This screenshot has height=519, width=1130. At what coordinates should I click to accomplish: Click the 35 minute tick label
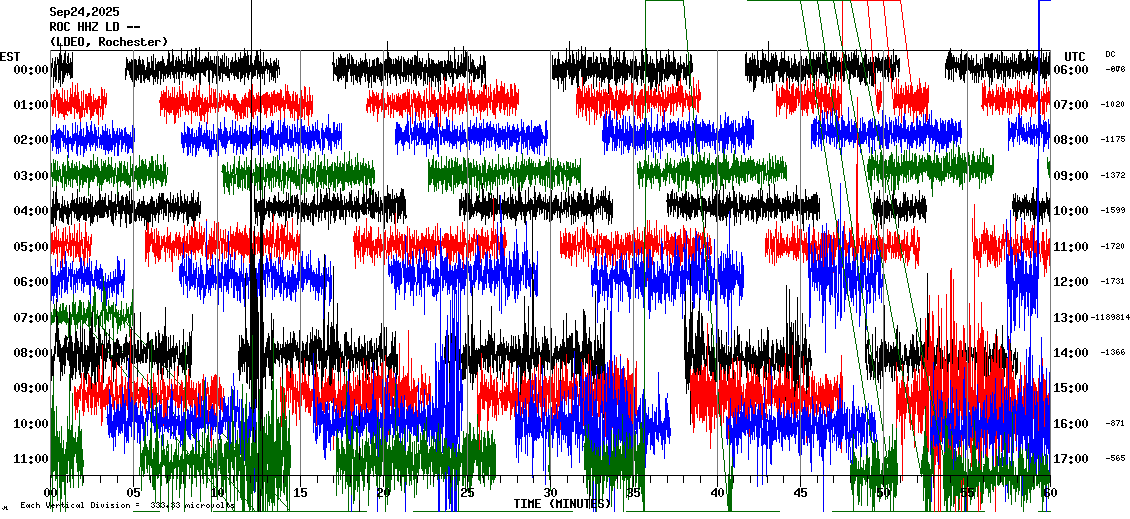tap(634, 493)
